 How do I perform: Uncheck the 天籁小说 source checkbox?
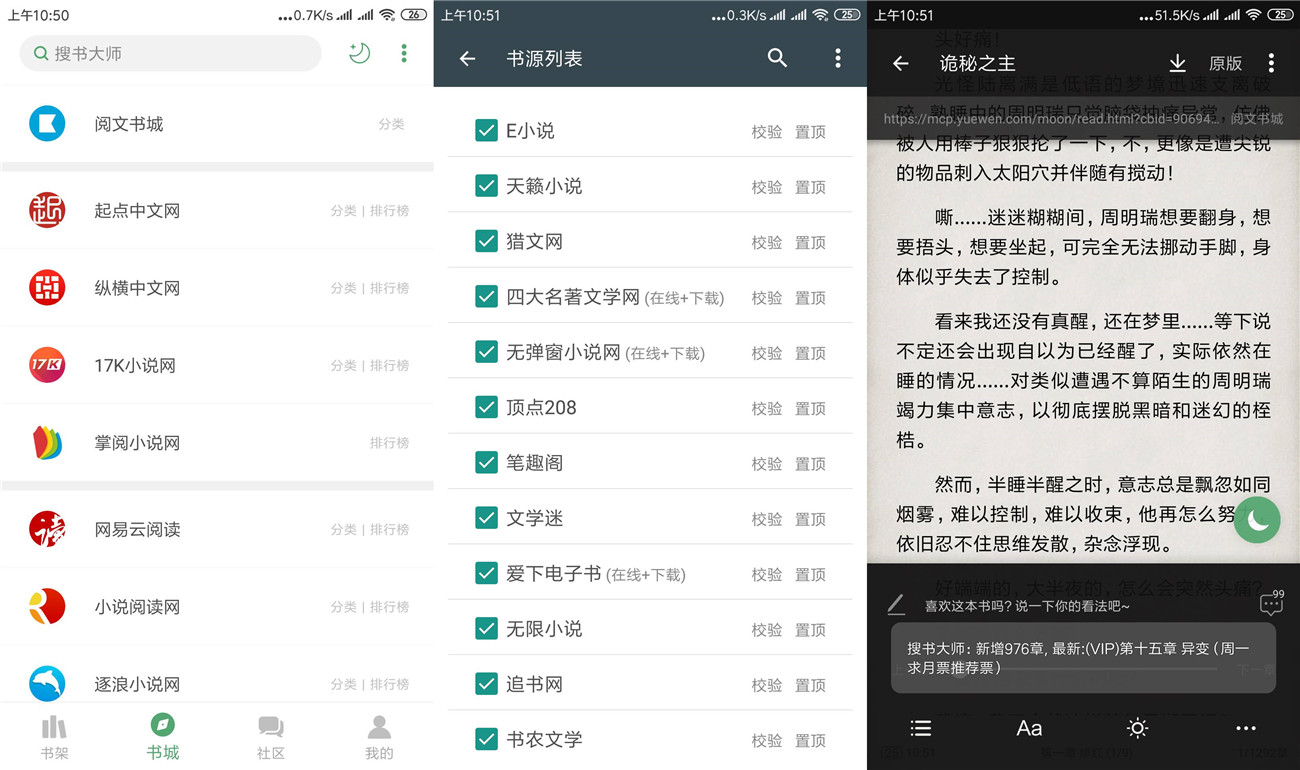(x=486, y=186)
